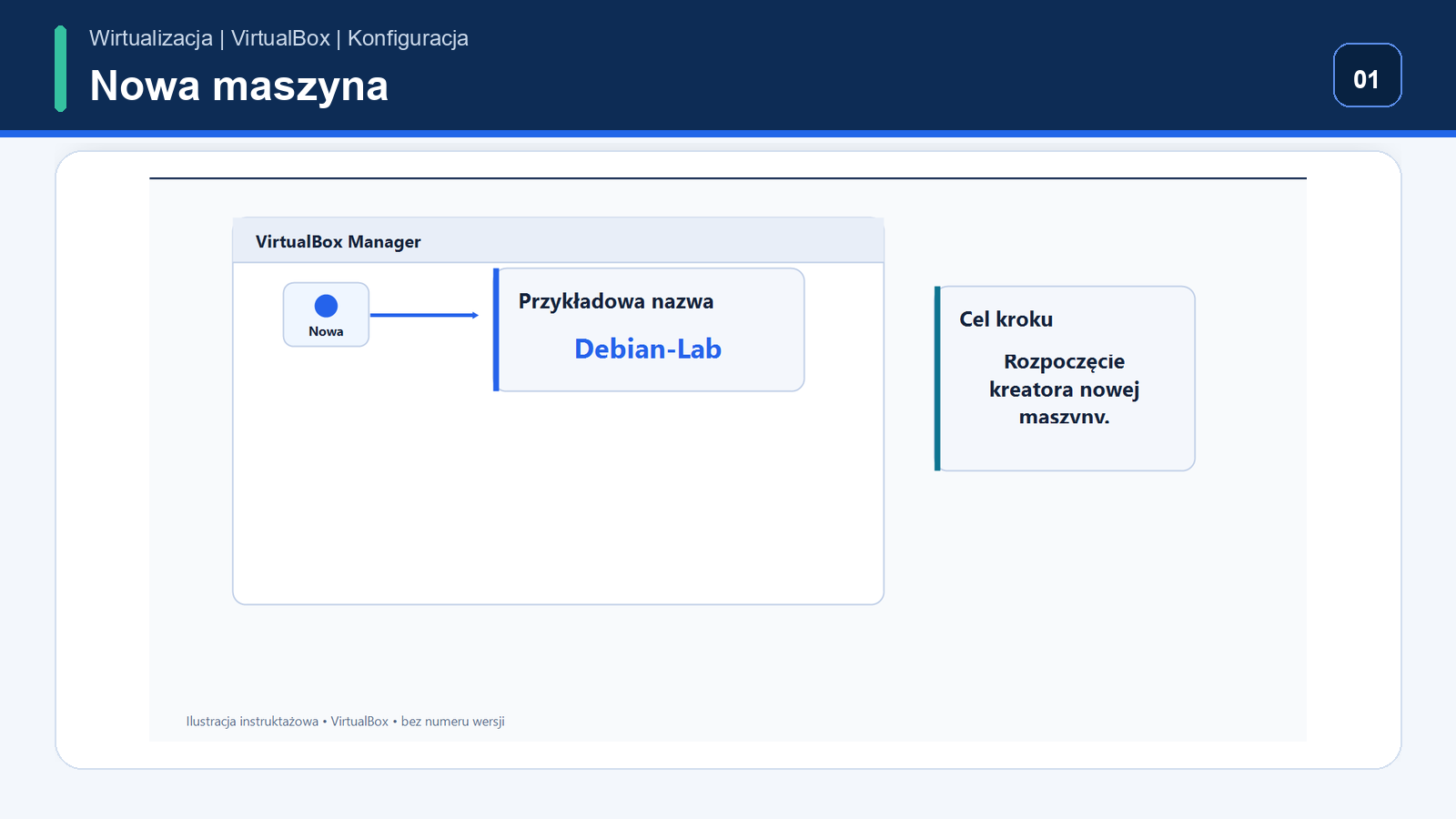Click the VirtualBox Manager title text
Viewport: 1456px width, 819px height.
click(x=339, y=242)
